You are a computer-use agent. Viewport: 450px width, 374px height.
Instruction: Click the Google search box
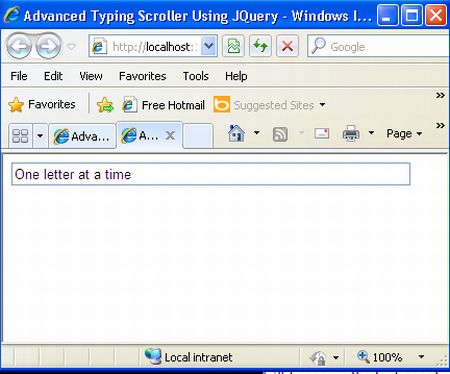coord(378,46)
